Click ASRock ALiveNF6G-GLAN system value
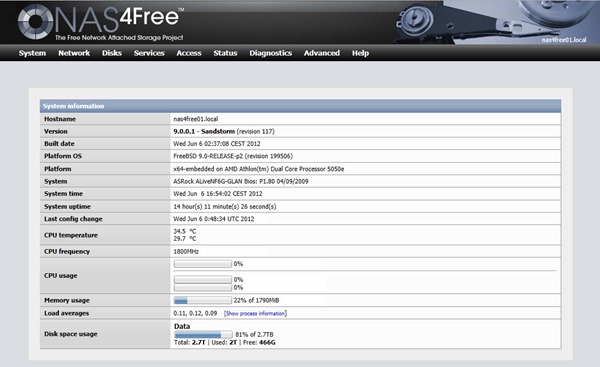Image resolution: width=600 pixels, height=367 pixels. point(241,181)
